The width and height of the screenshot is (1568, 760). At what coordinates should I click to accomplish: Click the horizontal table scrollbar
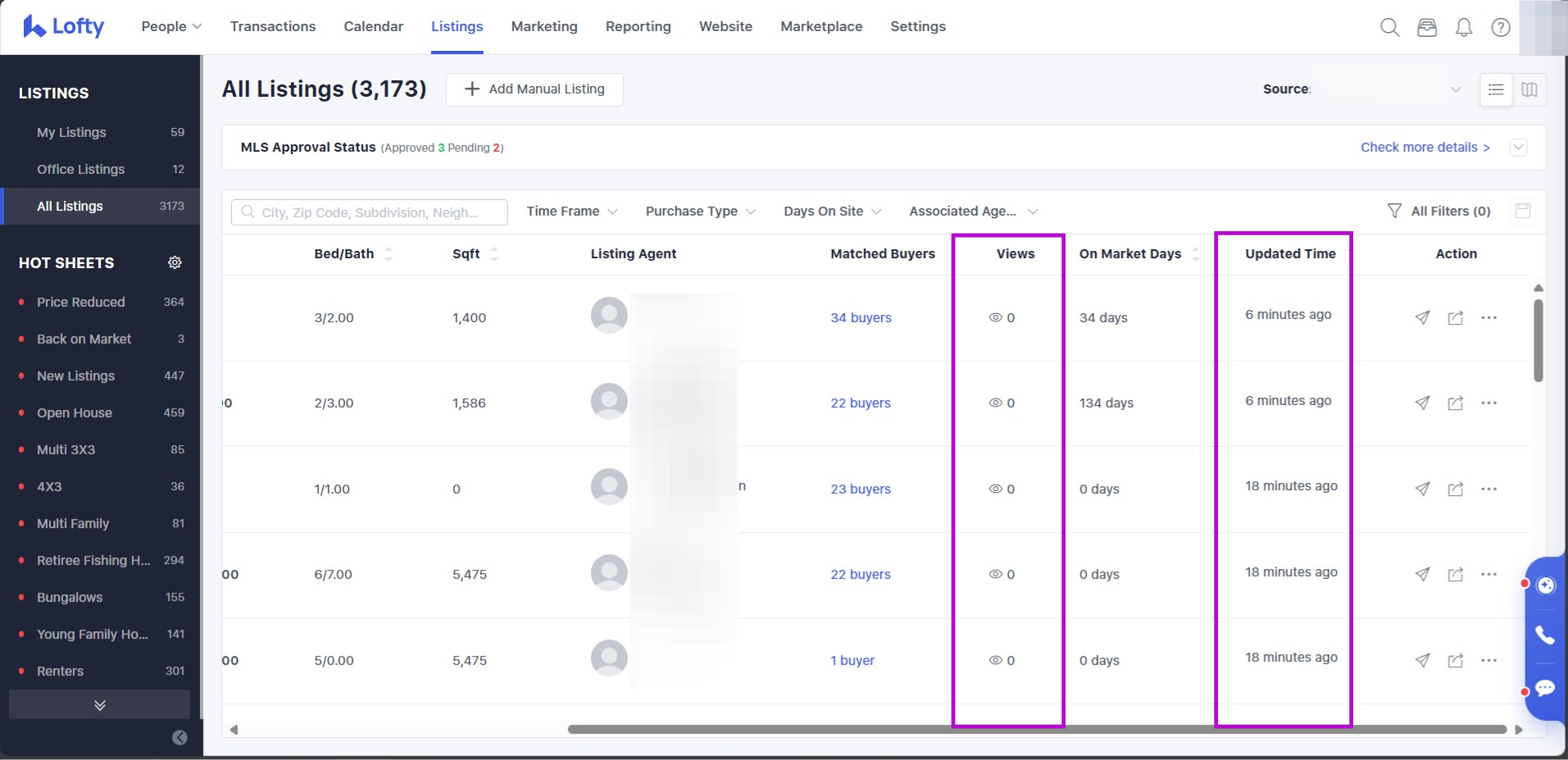click(x=1037, y=729)
